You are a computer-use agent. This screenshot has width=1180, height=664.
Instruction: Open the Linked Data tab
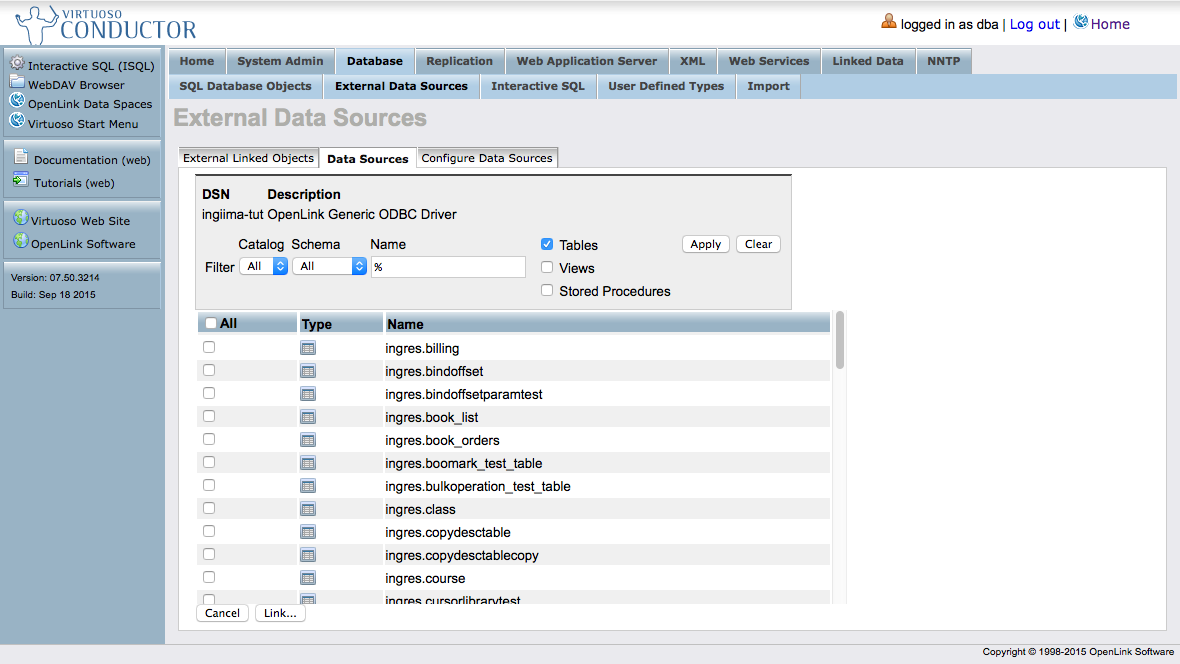(868, 61)
